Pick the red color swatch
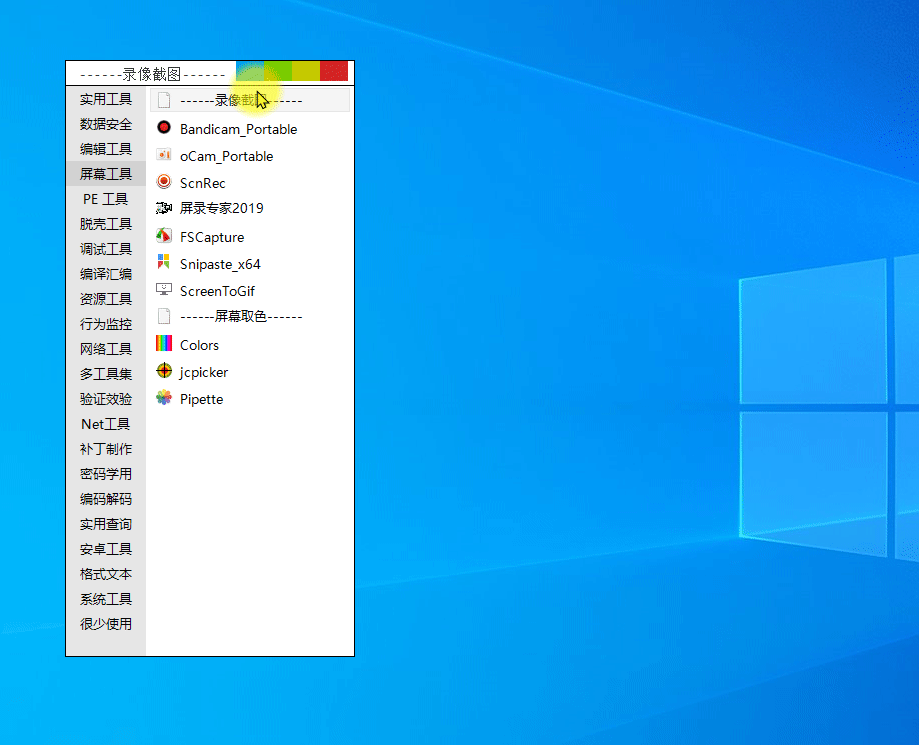919x745 pixels. [x=334, y=72]
